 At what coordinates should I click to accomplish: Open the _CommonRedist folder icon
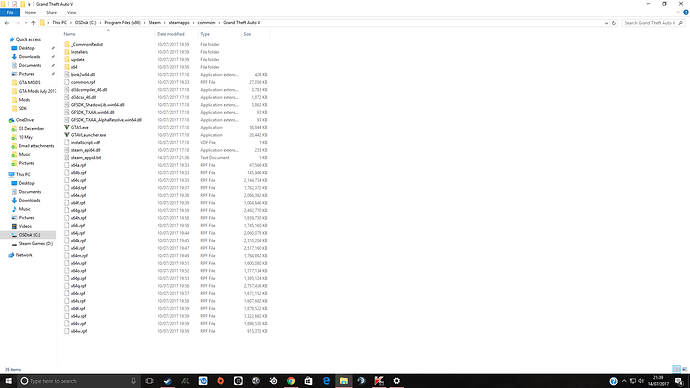(67, 44)
